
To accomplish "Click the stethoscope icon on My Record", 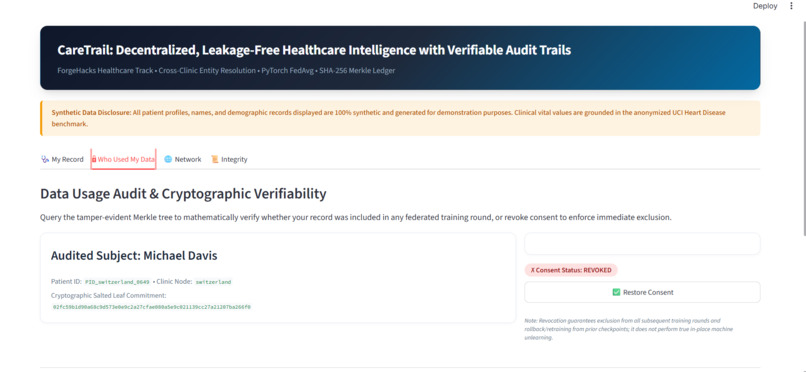I will pos(45,159).
